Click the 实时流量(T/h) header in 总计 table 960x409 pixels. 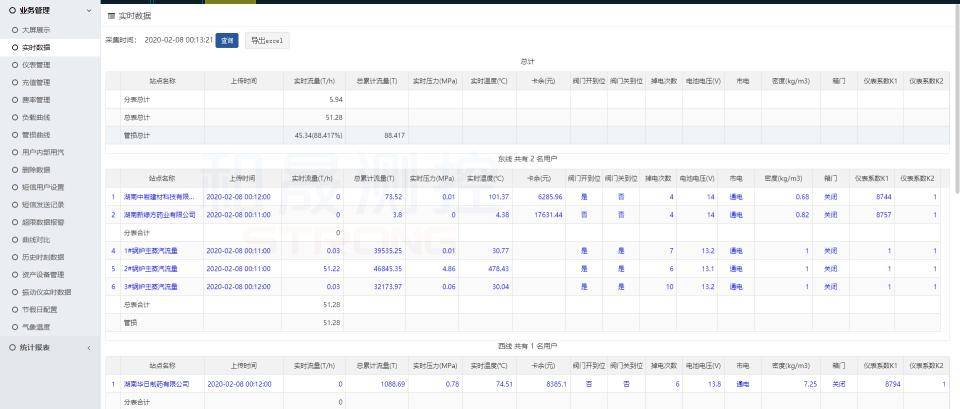(x=314, y=81)
